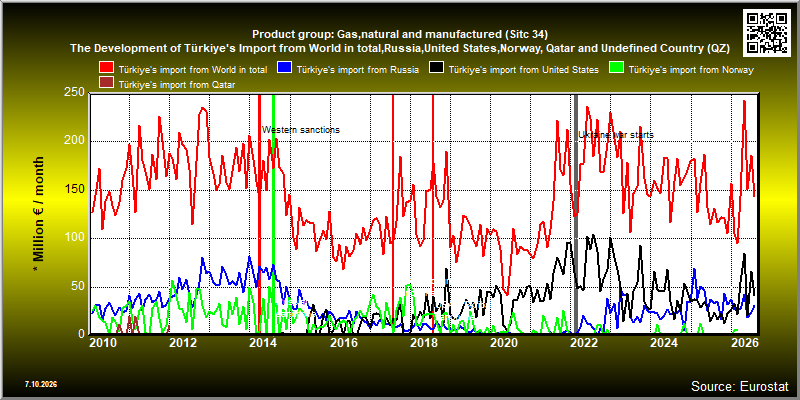Select legend label Türkiye's import from World in total
Screen dimensions: 800x400
(x=193, y=70)
